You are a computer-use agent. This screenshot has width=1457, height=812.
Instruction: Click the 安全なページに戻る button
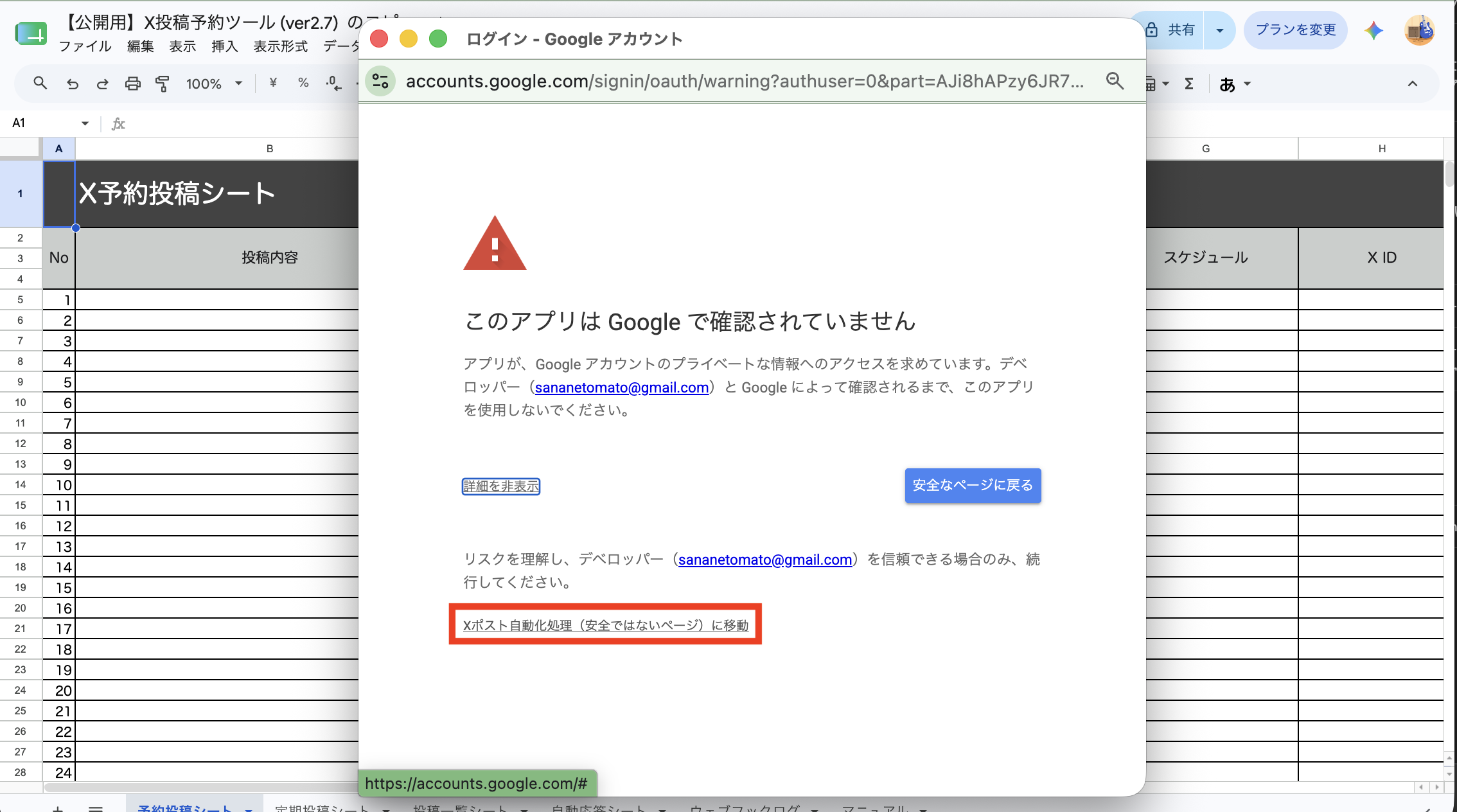point(973,486)
